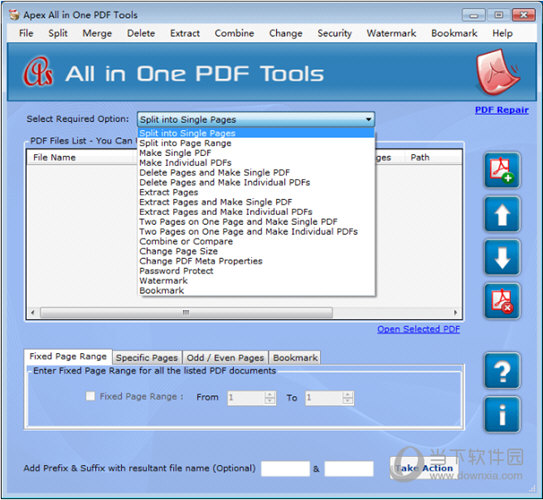Open help with the question mark icon
This screenshot has width=543, height=500.
(502, 371)
